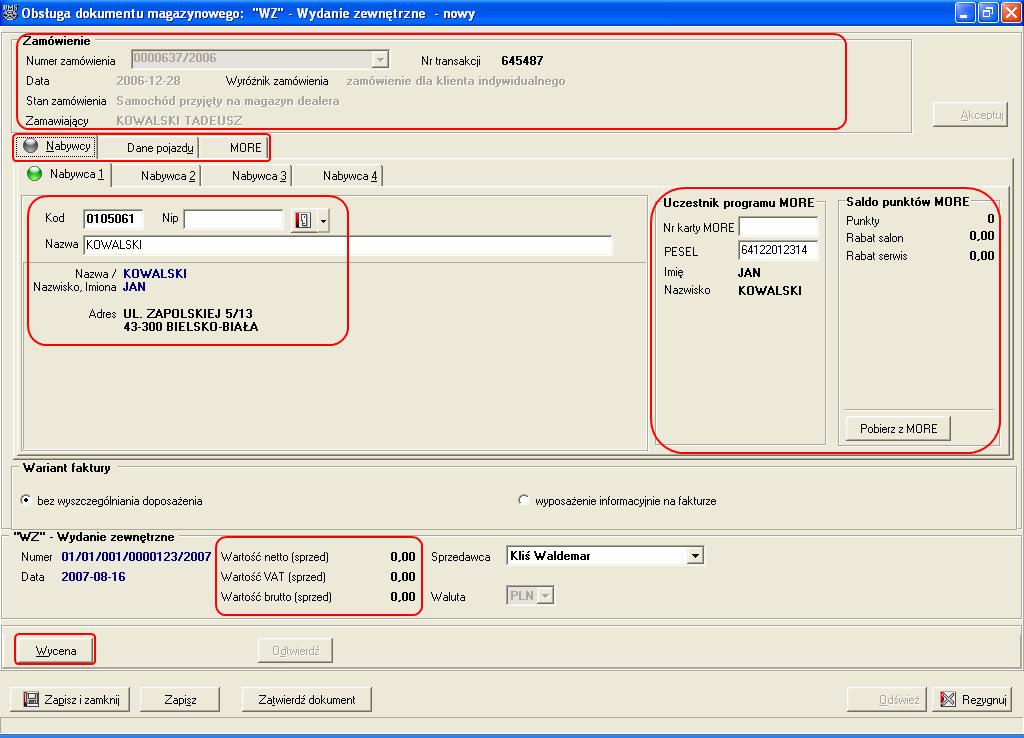
Task: Click the Zapisz button
Action: pyautogui.click(x=180, y=699)
